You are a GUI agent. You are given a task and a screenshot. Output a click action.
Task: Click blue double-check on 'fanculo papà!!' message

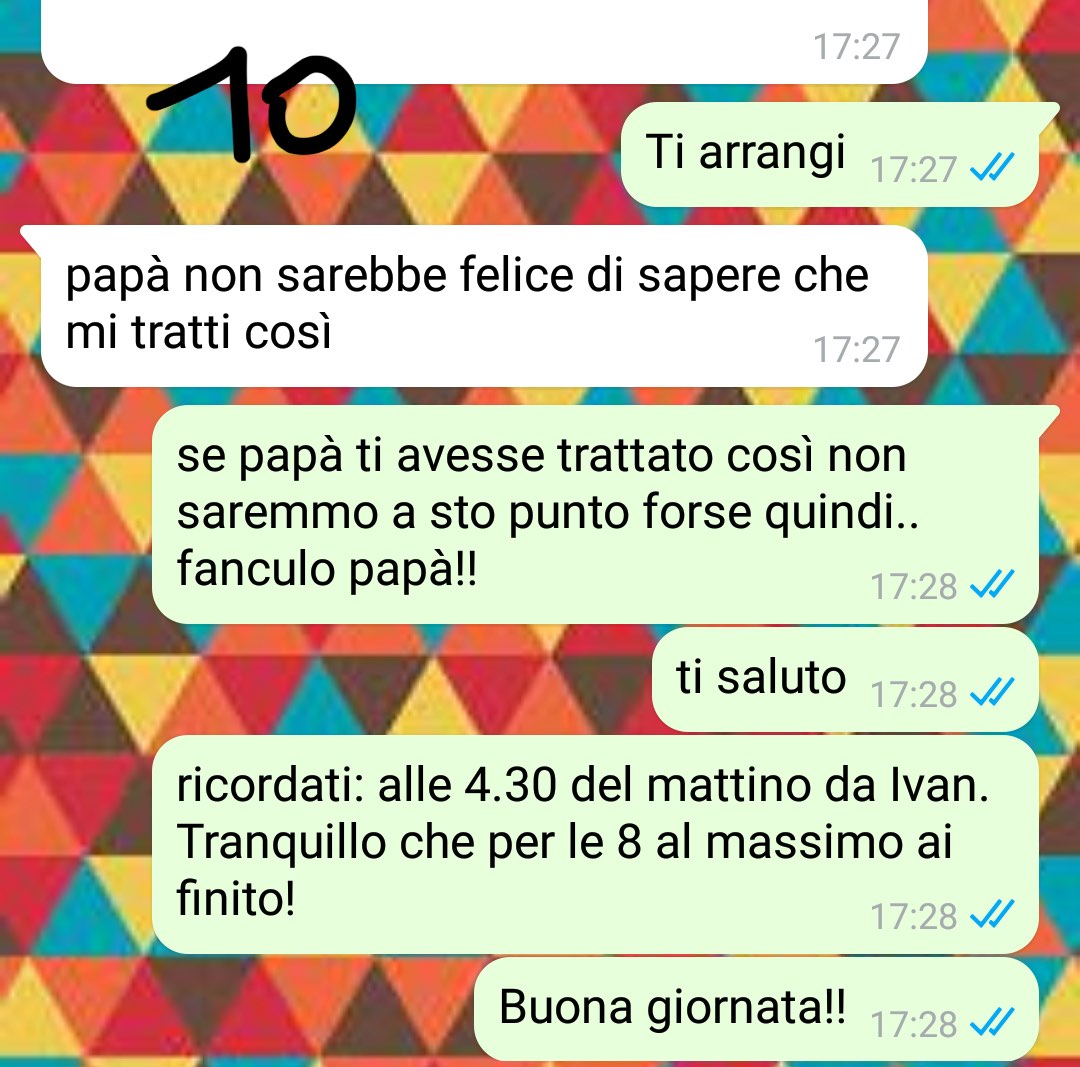[x=992, y=583]
